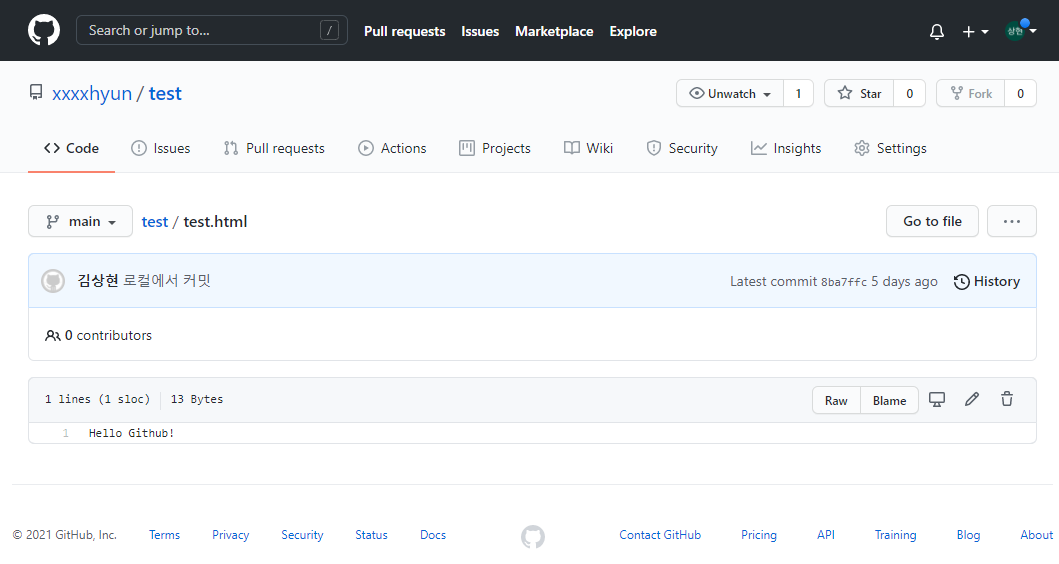Image resolution: width=1059 pixels, height=564 pixels.
Task: Open the Training footer link
Action: (x=896, y=535)
